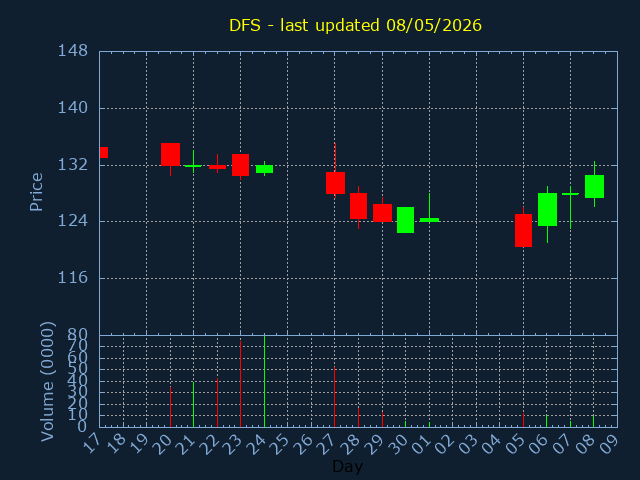Viewport: 640px width, 480px height.
Task: Click the chart title 'DFS - last updated 08/05/2026'
Action: [x=355, y=25]
